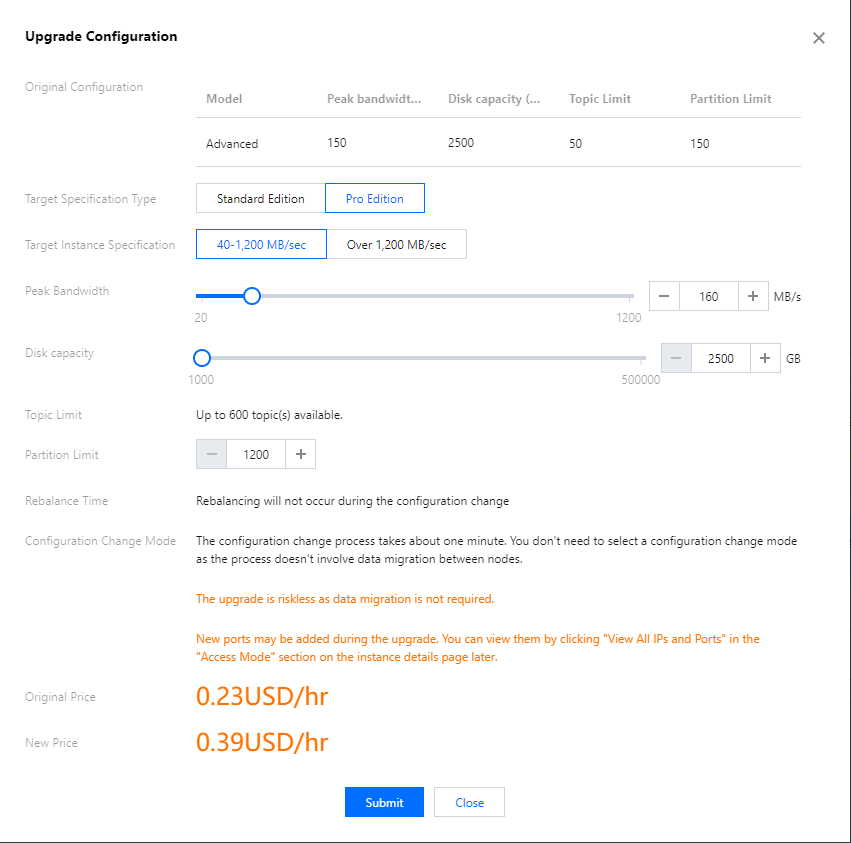Close the Upgrade Configuration dialog via X icon
Image resolution: width=851 pixels, height=843 pixels.
[819, 38]
